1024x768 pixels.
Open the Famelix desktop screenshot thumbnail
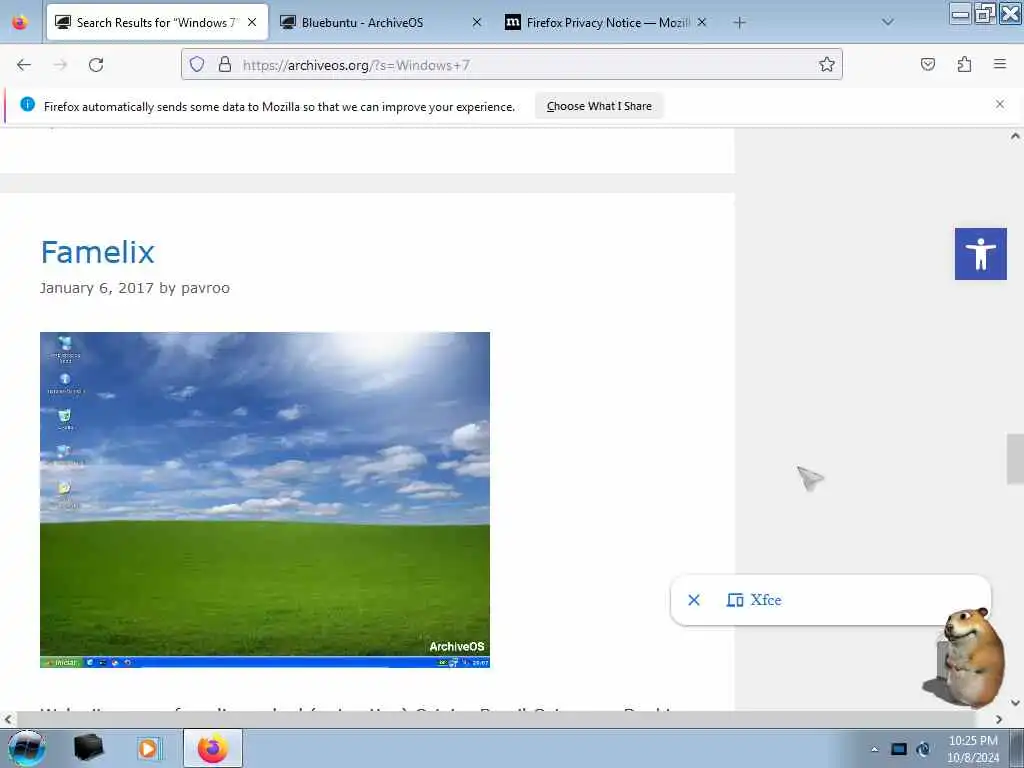(264, 500)
